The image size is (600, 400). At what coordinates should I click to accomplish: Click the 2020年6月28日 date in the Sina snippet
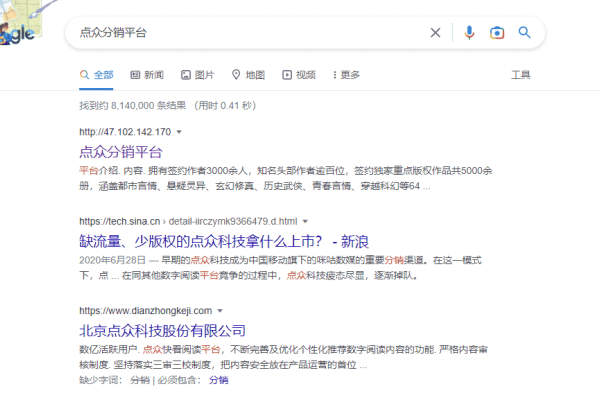[x=112, y=260]
